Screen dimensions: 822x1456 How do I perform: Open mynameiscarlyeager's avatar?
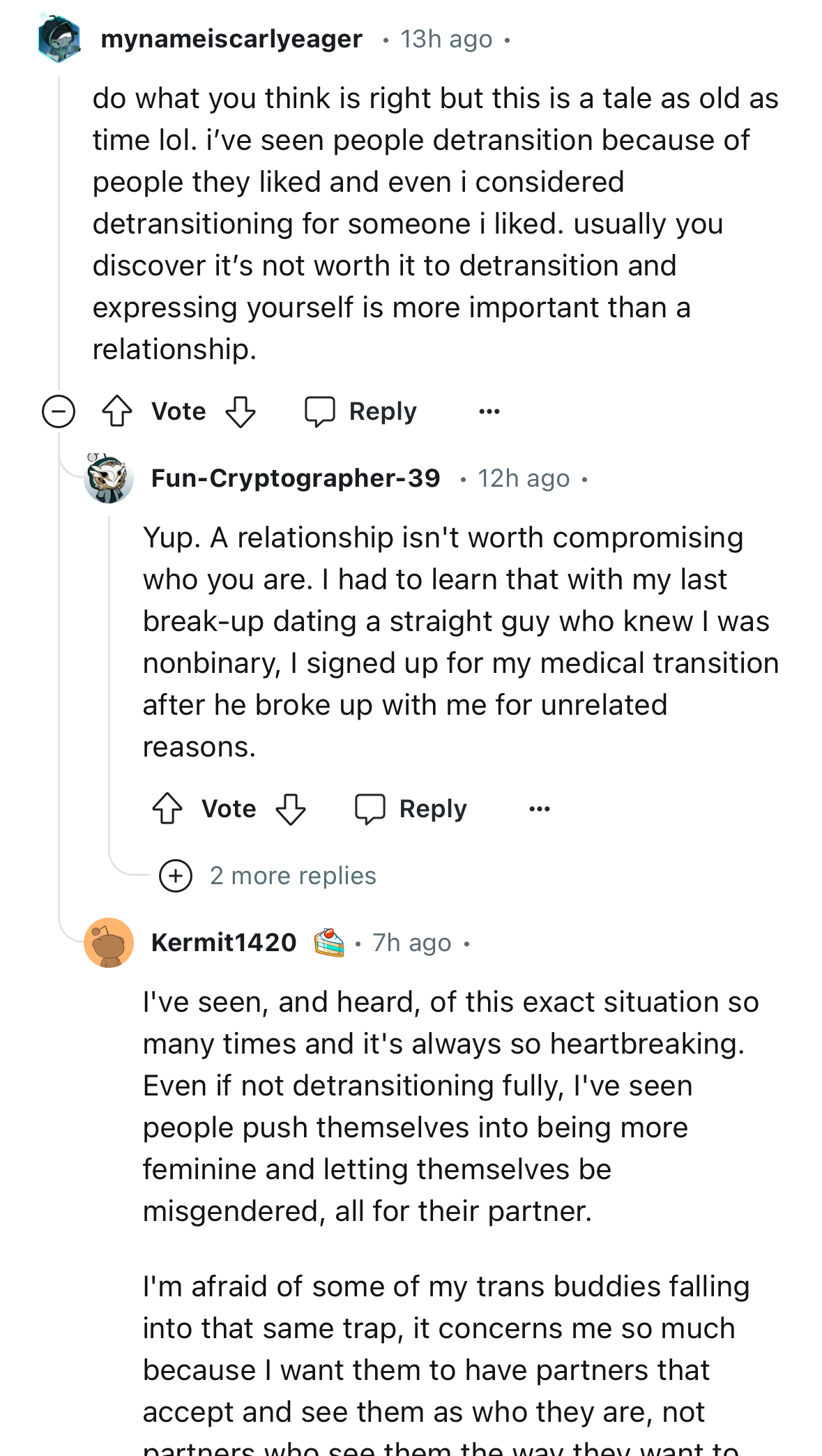(x=59, y=39)
